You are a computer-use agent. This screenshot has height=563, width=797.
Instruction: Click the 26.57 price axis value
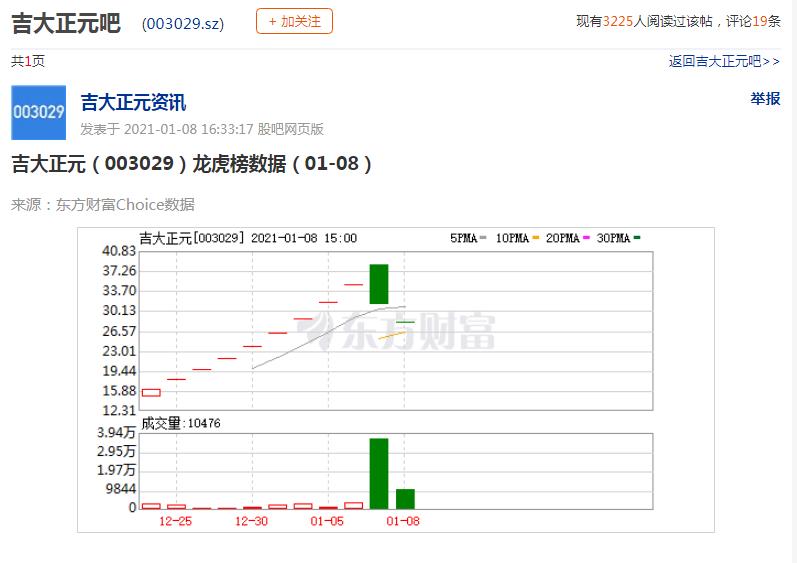[x=119, y=331]
